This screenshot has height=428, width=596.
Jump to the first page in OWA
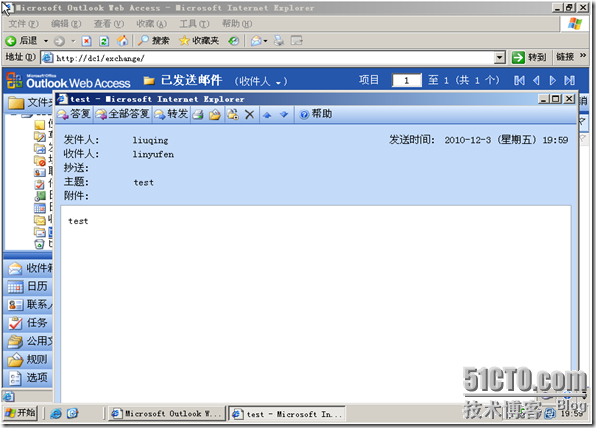(519, 81)
